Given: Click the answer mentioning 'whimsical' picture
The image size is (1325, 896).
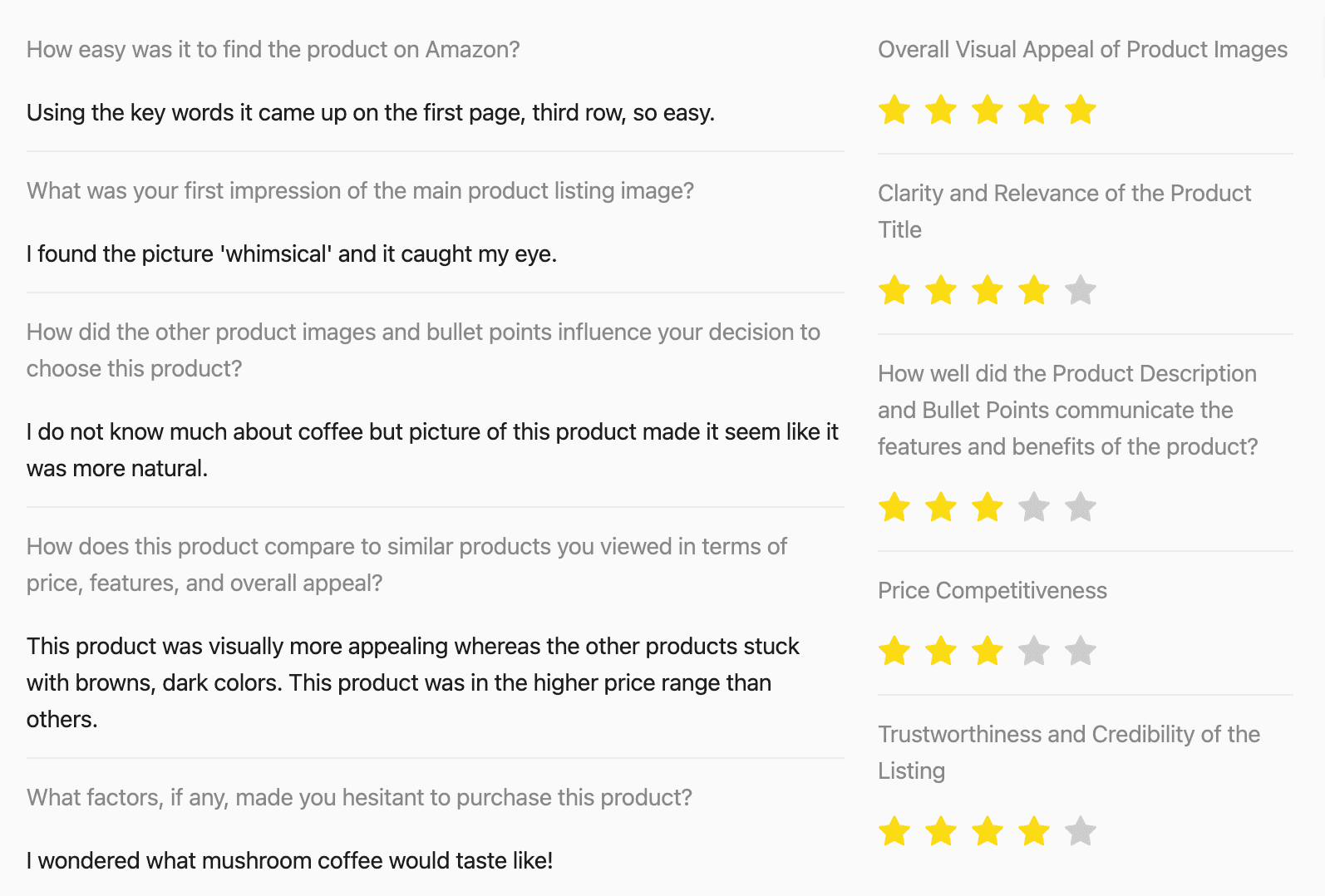Looking at the screenshot, I should [292, 254].
